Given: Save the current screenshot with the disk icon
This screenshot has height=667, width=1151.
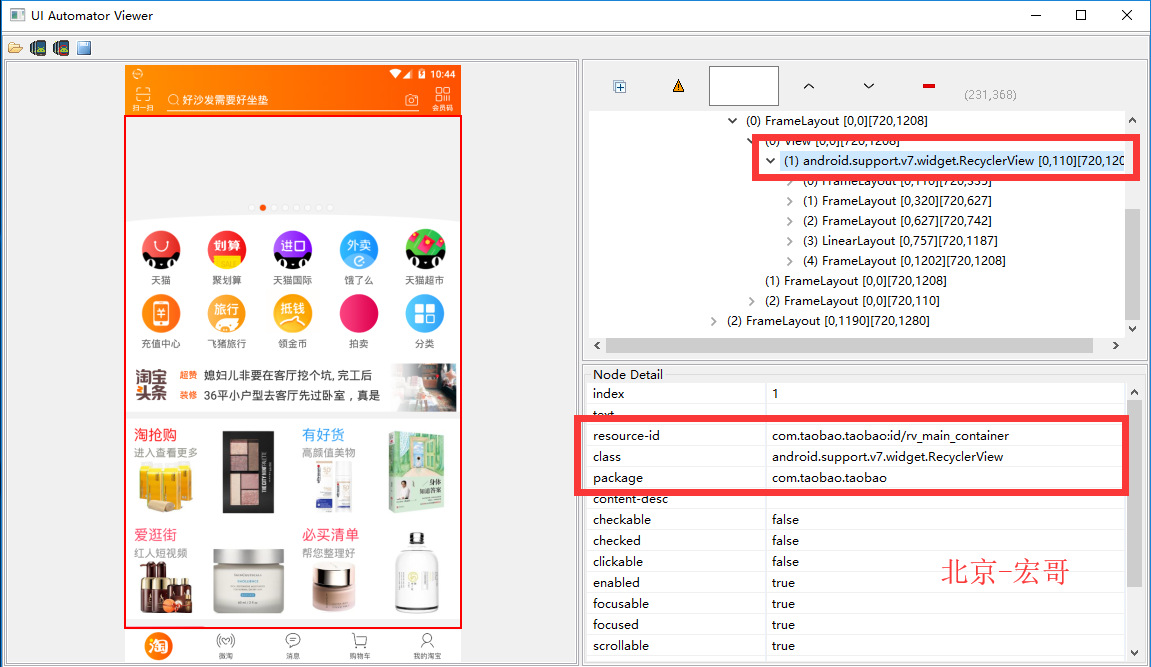Looking at the screenshot, I should pyautogui.click(x=84, y=48).
